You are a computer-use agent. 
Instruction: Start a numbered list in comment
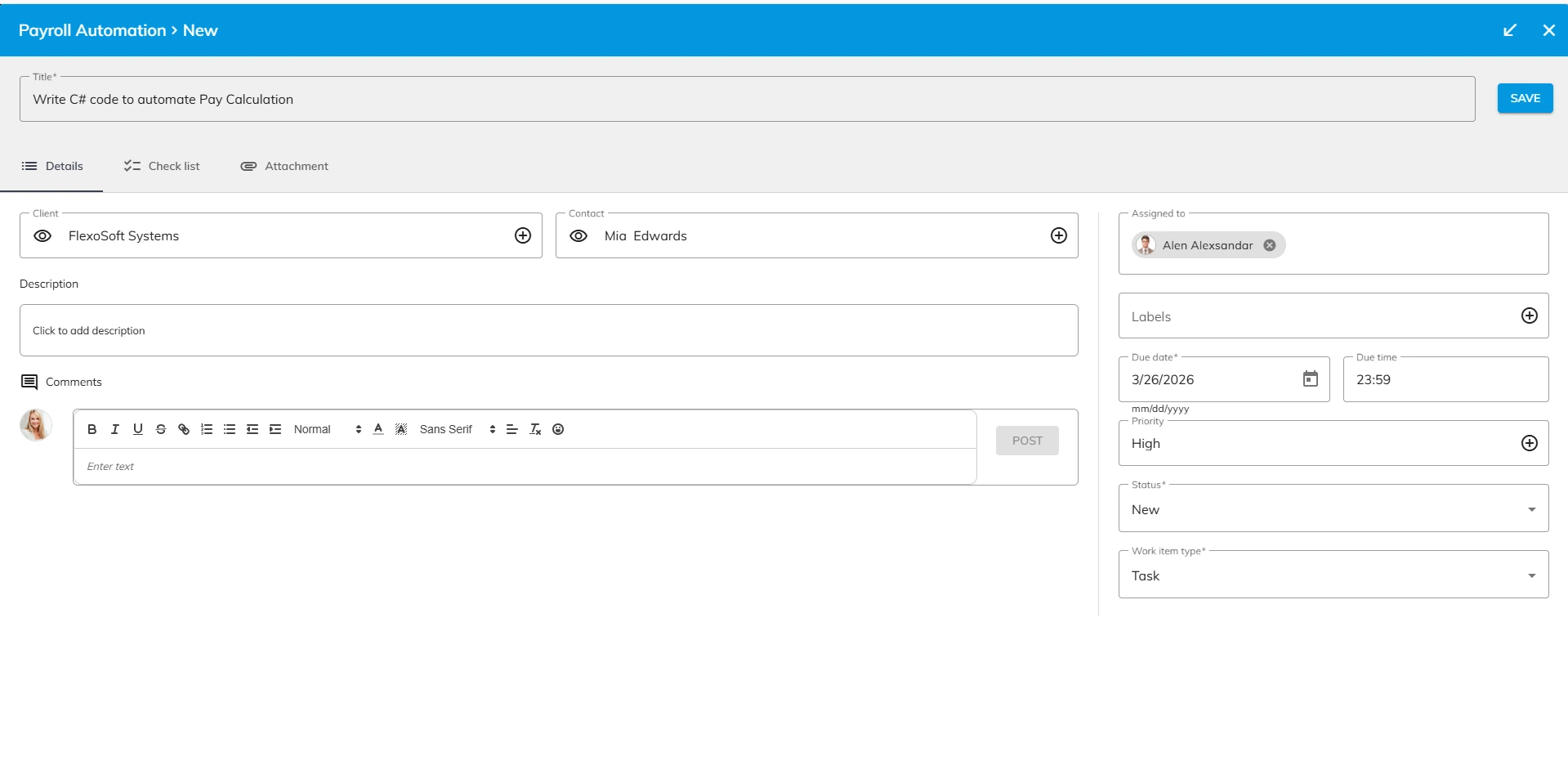(x=207, y=429)
